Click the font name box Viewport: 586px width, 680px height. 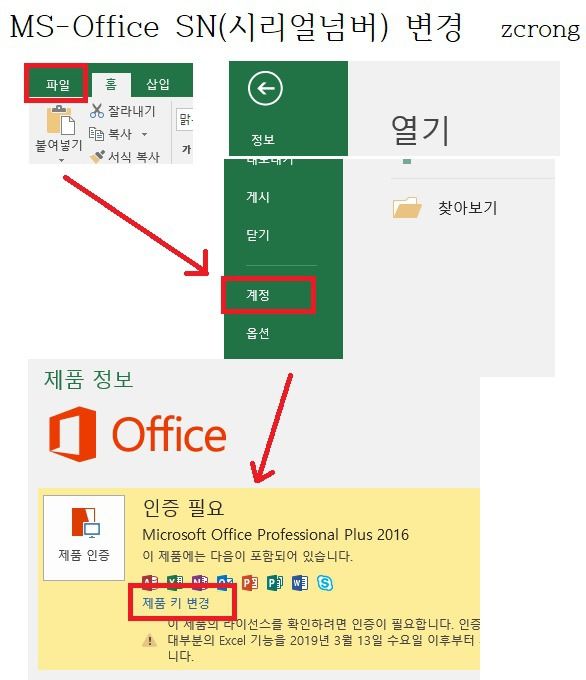click(185, 119)
